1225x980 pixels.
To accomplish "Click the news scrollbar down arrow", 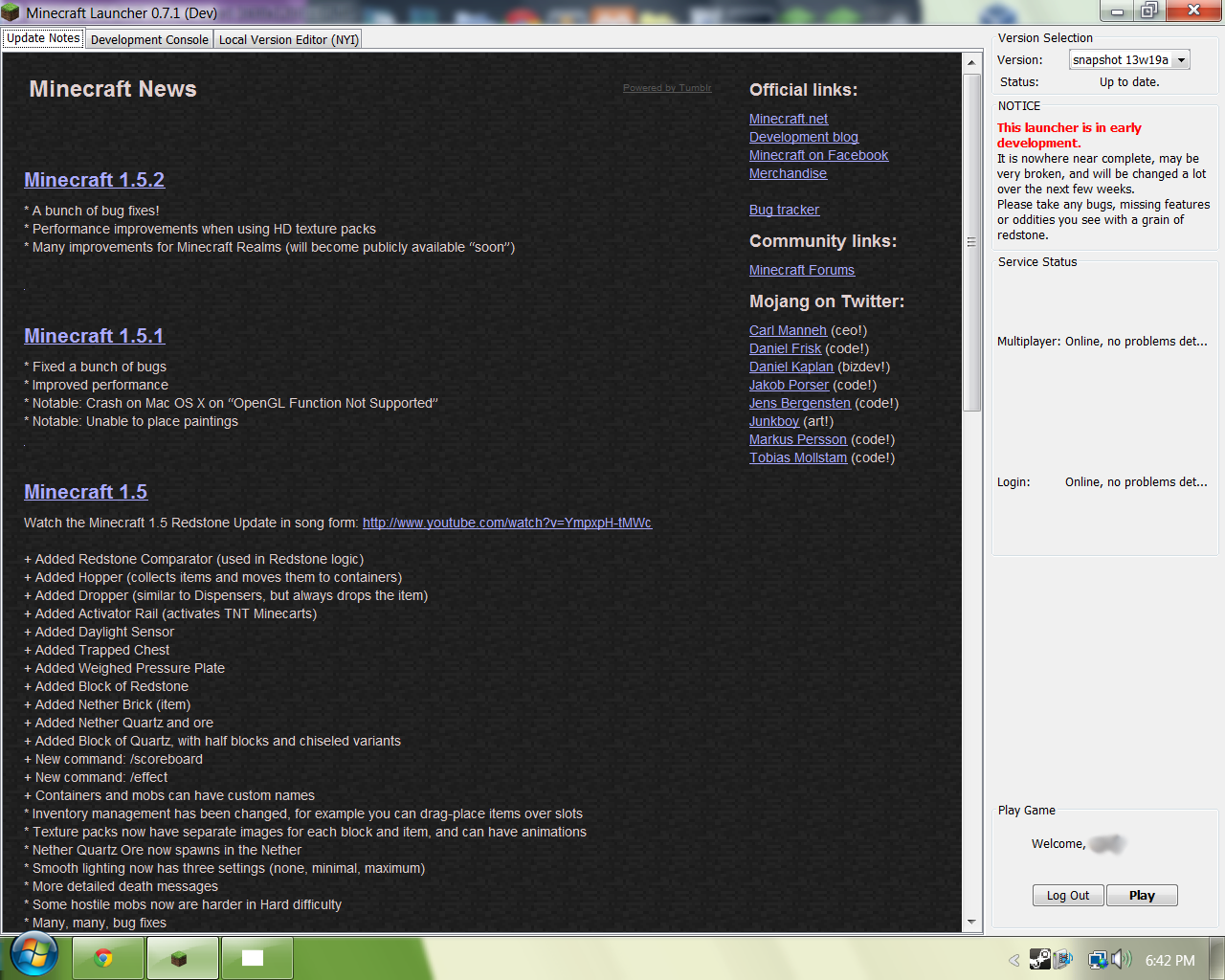I will tap(971, 923).
